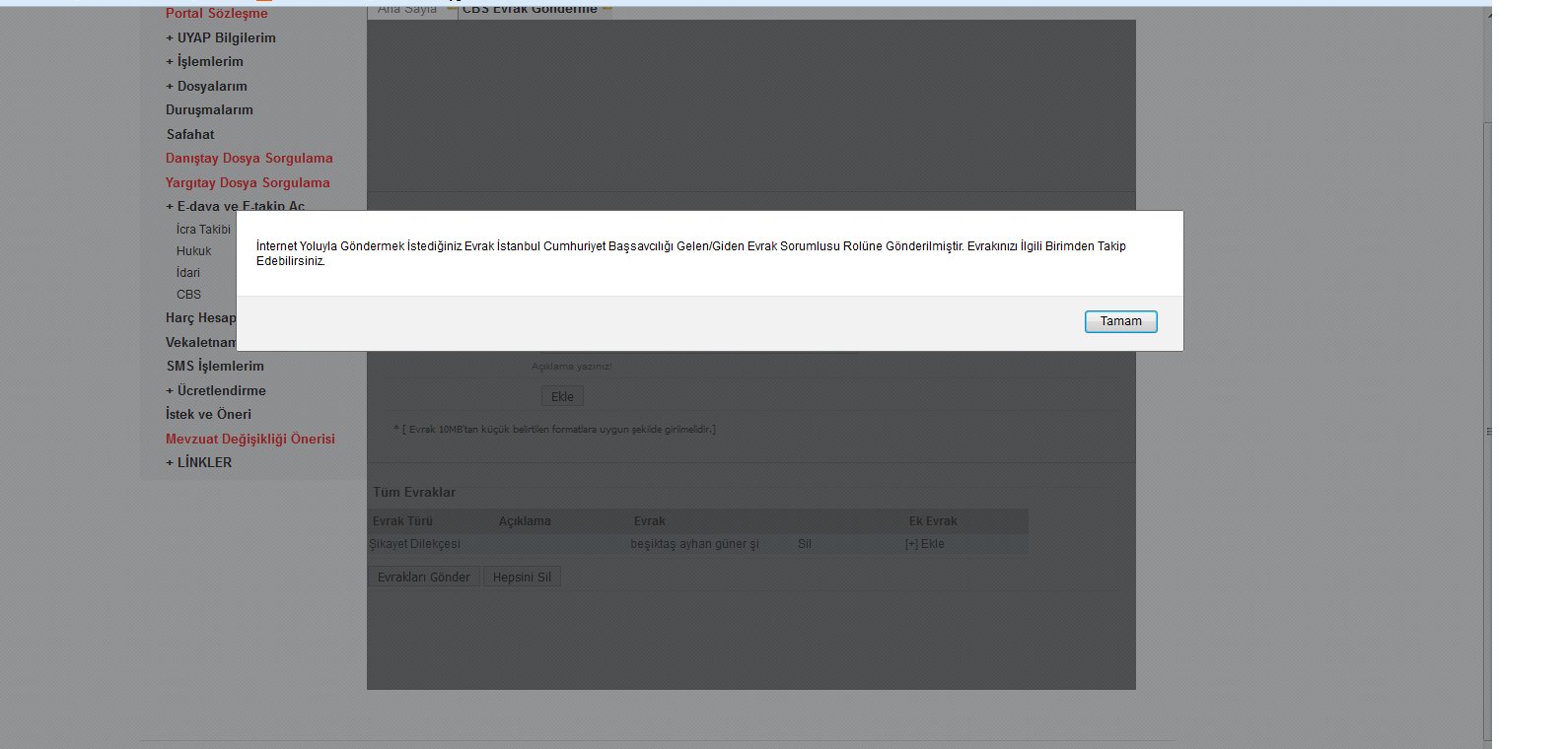Open Duruşmalarım in the sidebar
This screenshot has width=1568, height=749.
[209, 109]
